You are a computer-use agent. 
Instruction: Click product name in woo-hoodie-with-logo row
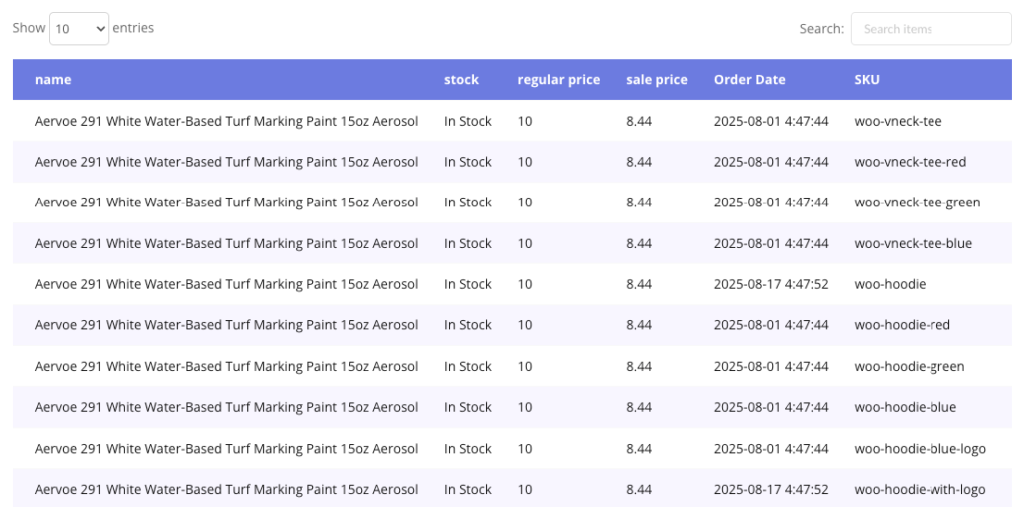click(227, 489)
